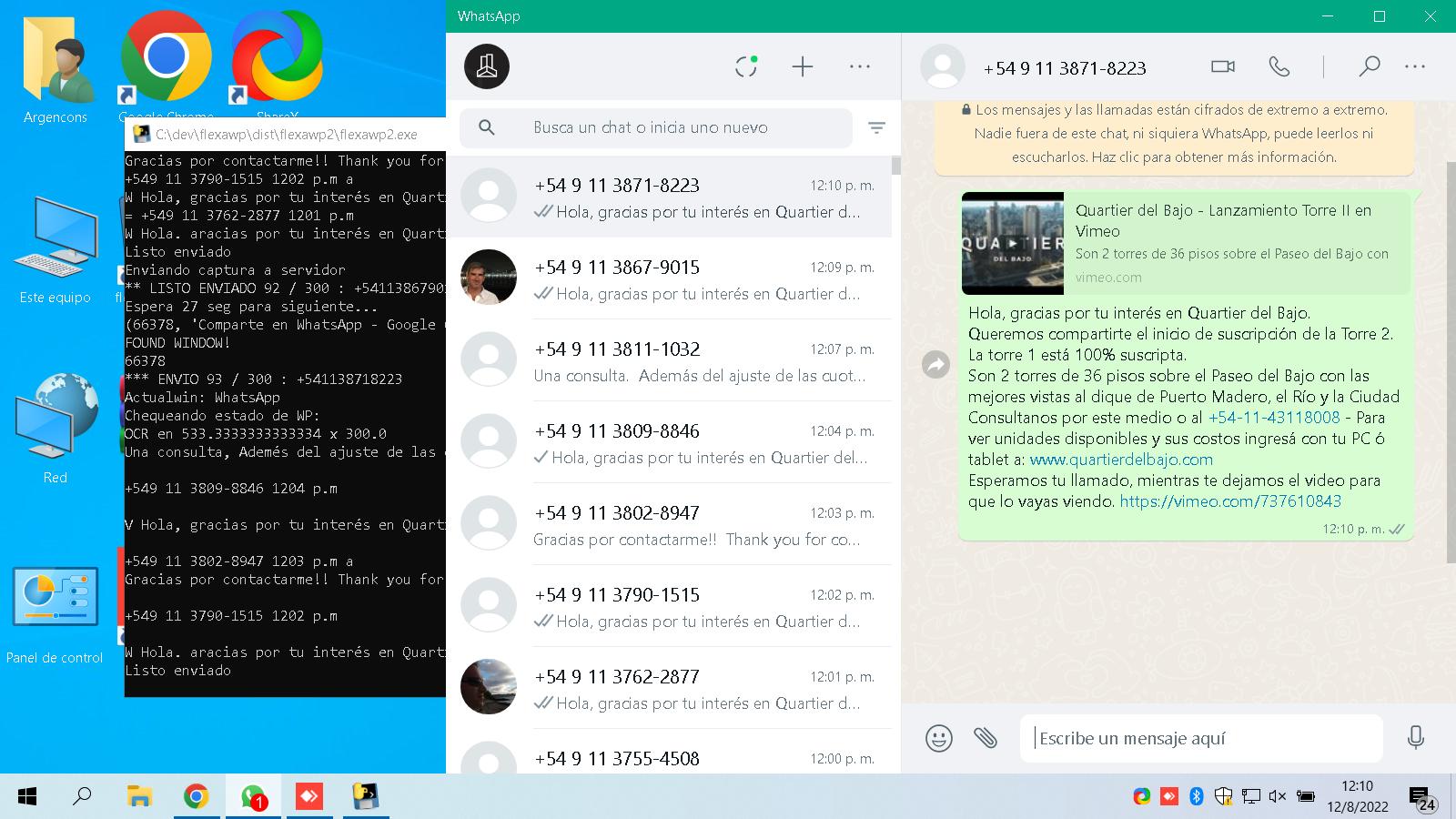Screen dimensions: 1456x819
Task: Click the message input field
Action: pos(1201,738)
